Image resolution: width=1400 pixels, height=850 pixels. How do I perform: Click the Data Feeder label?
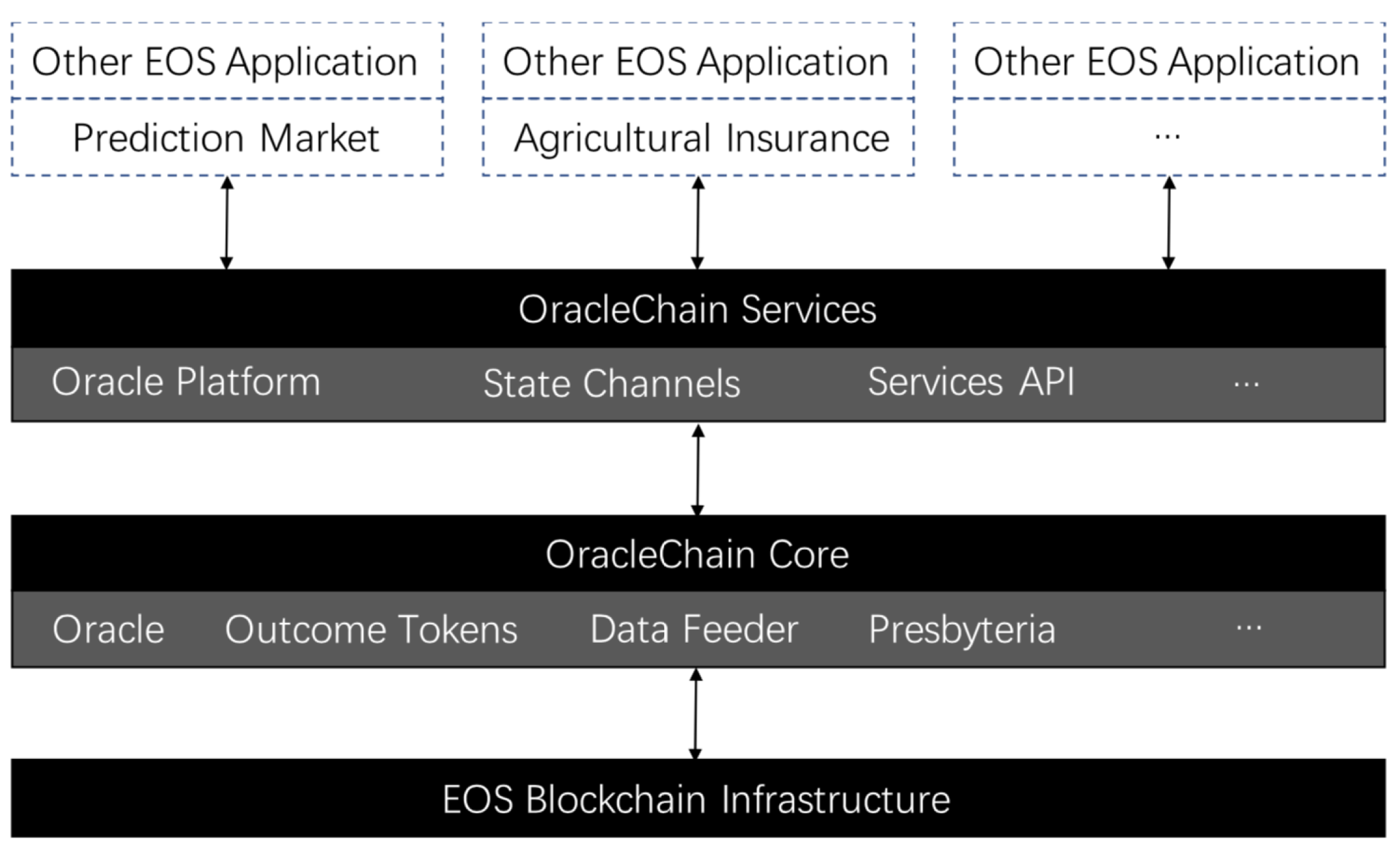click(x=694, y=629)
